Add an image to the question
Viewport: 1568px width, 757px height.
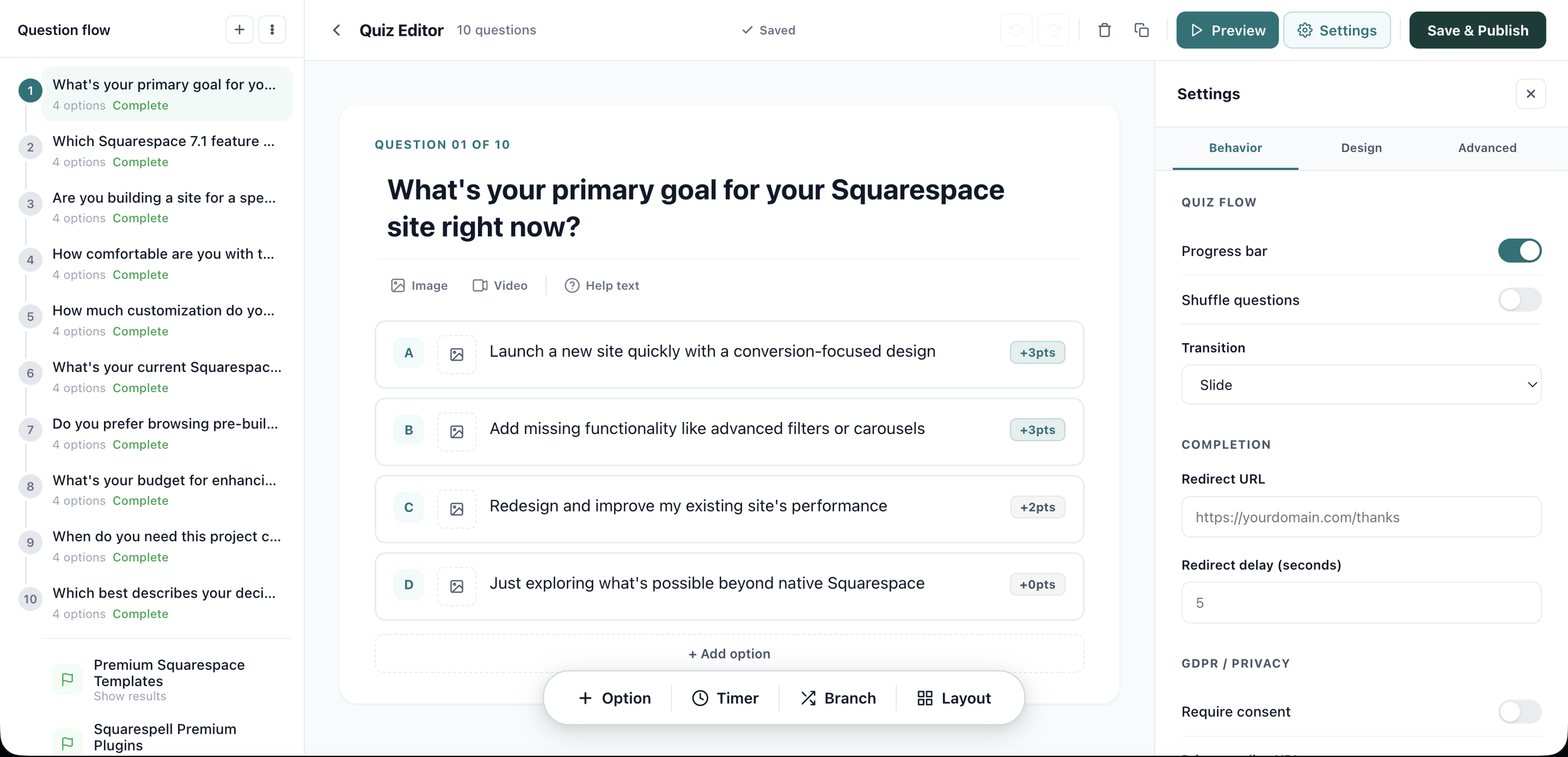(419, 285)
